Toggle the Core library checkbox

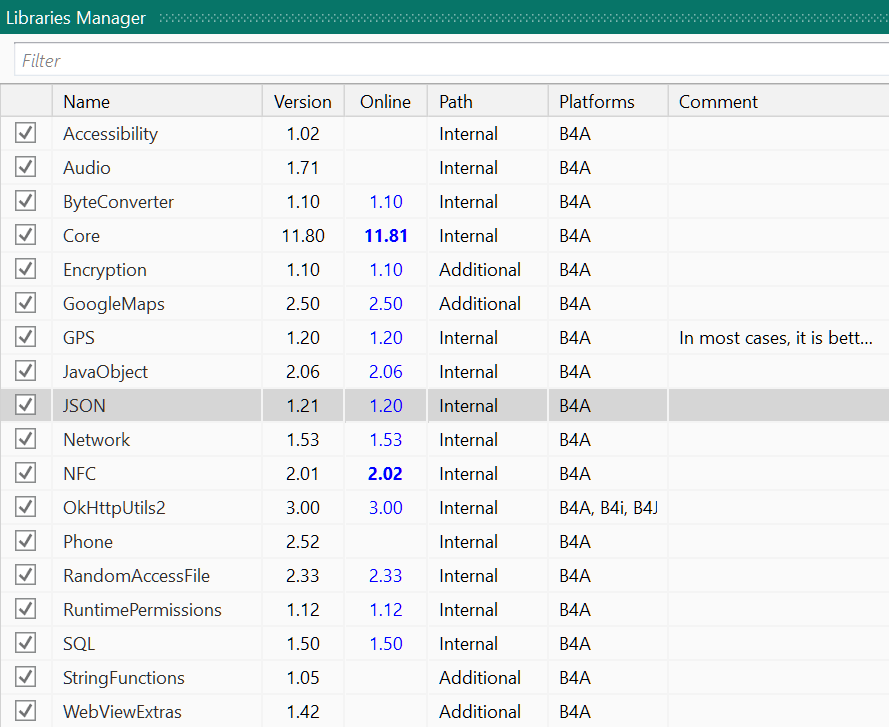[x=26, y=236]
